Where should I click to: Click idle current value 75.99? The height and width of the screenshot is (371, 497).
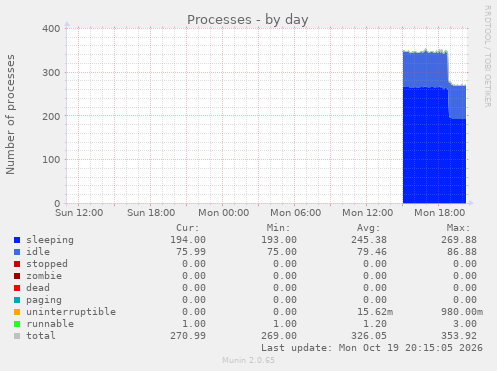(191, 252)
